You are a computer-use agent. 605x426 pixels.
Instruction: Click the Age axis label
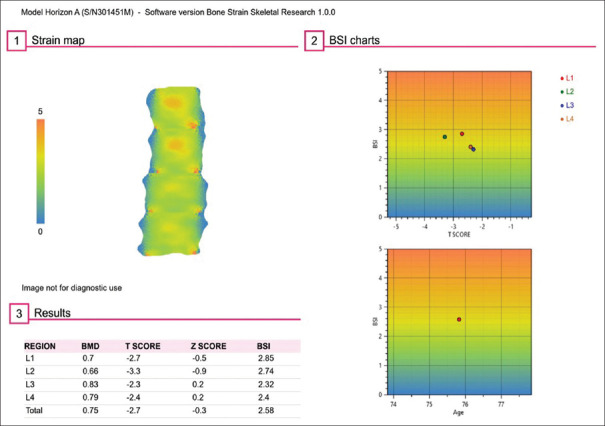pos(458,412)
